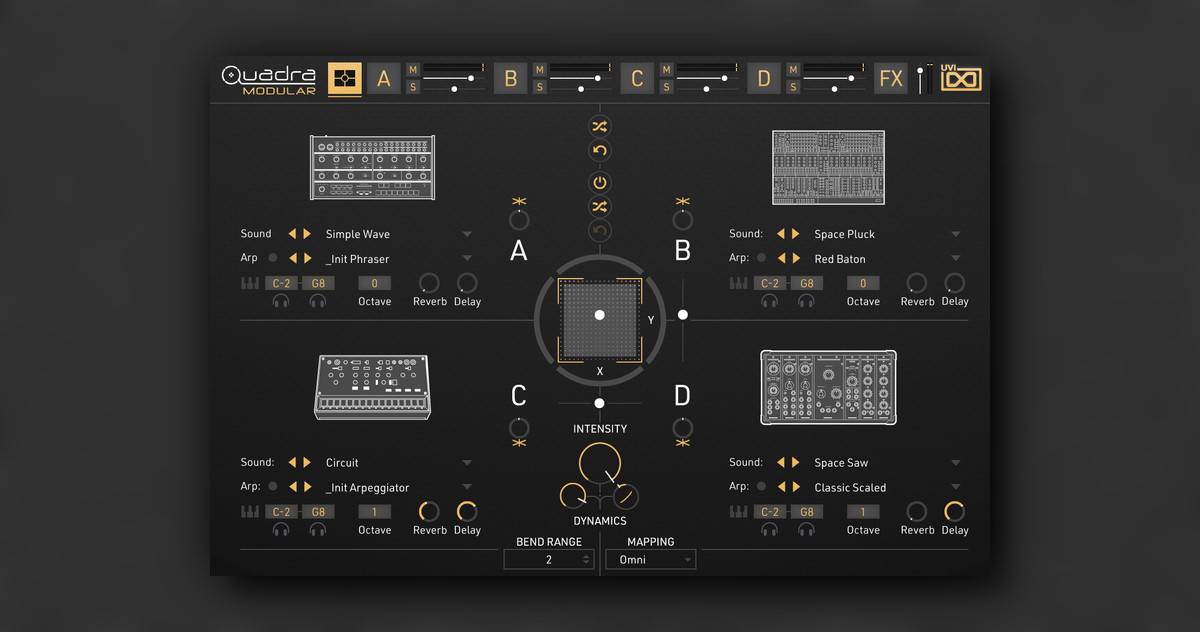Image resolution: width=1200 pixels, height=632 pixels.
Task: Click the Space Saw Octave value box
Action: pos(863,512)
